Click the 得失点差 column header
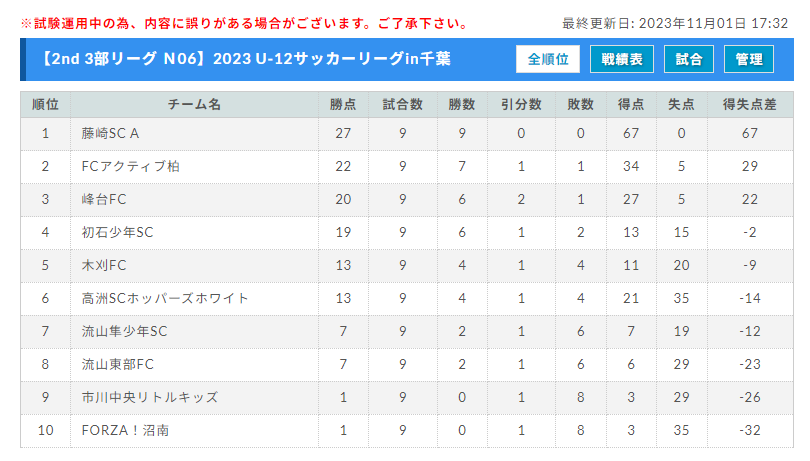This screenshot has height=461, width=810. (750, 104)
